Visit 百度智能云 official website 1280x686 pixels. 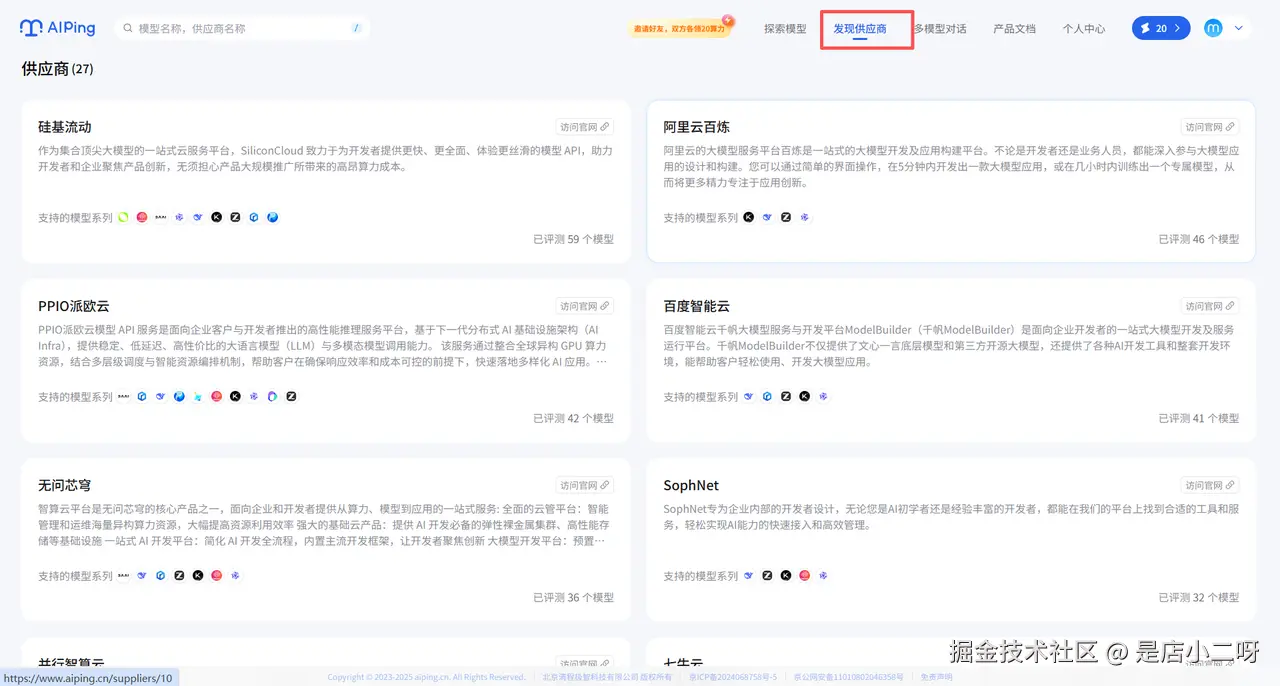click(1210, 306)
